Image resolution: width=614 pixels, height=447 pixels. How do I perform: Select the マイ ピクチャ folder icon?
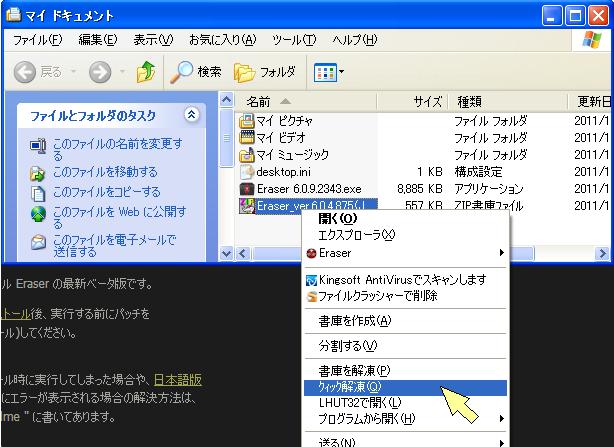pyautogui.click(x=247, y=121)
